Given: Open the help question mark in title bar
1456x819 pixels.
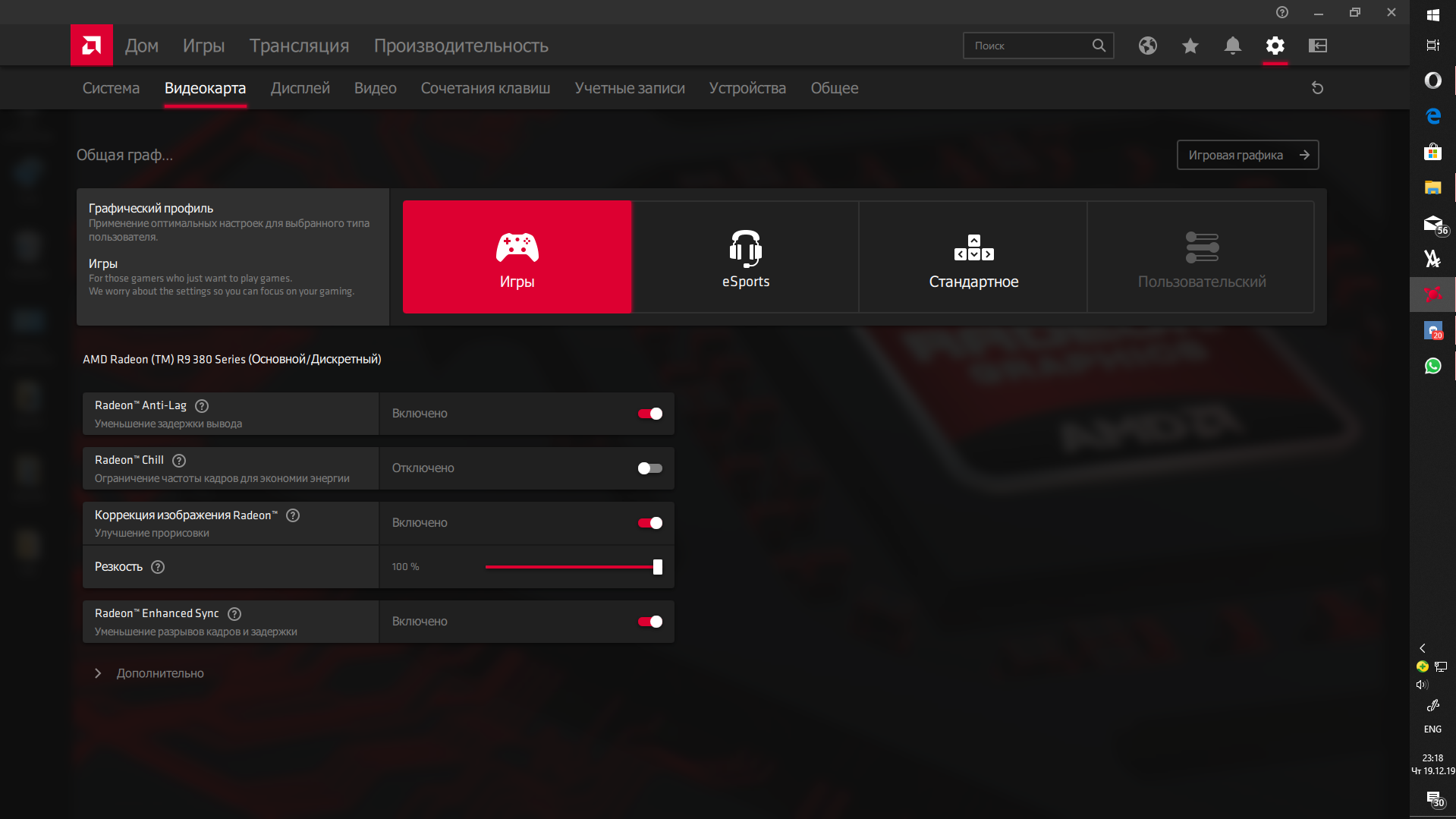Looking at the screenshot, I should 1281,12.
